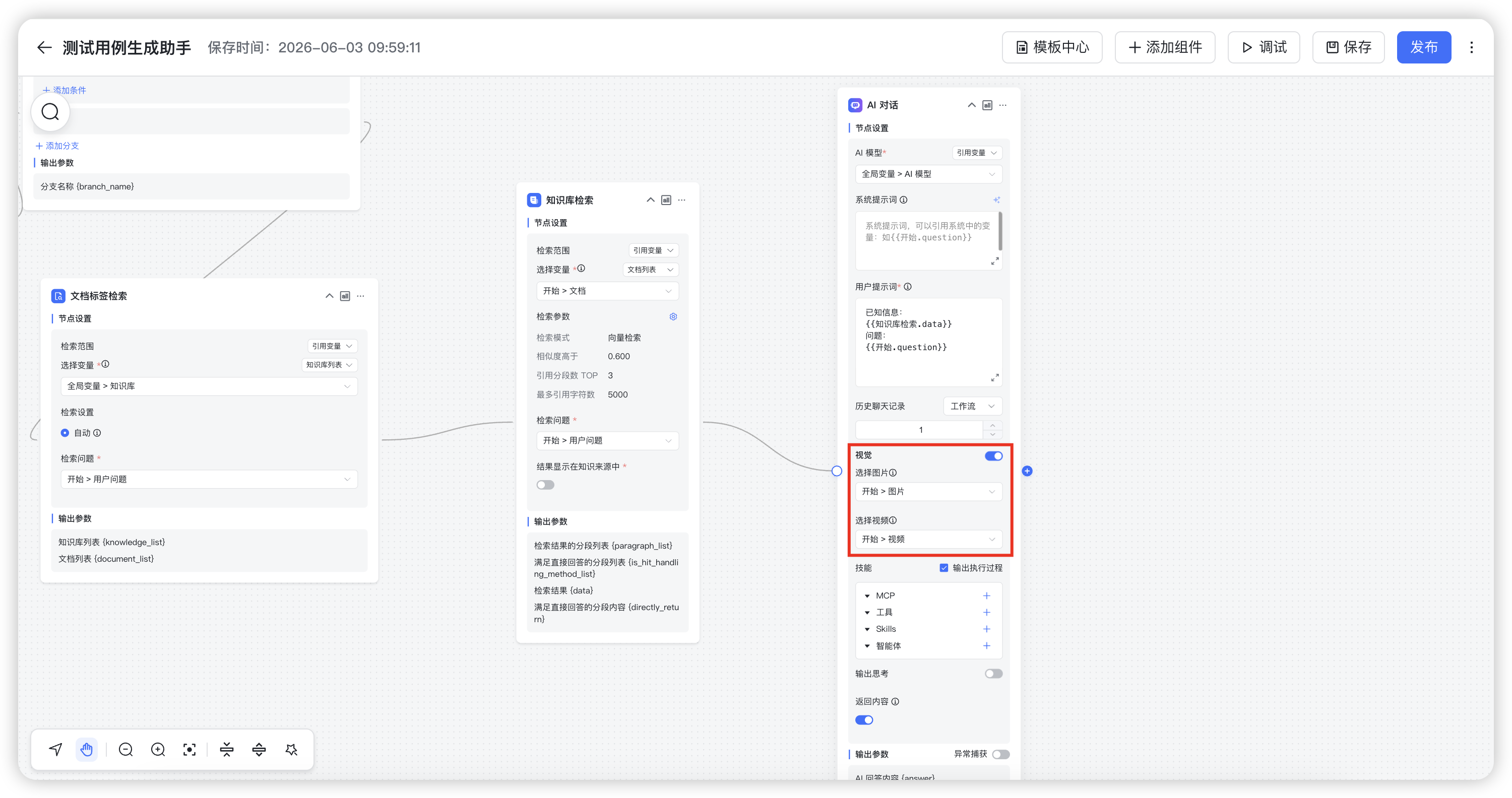Zoom in the canvas
The width and height of the screenshot is (1512, 798).
coord(158,749)
